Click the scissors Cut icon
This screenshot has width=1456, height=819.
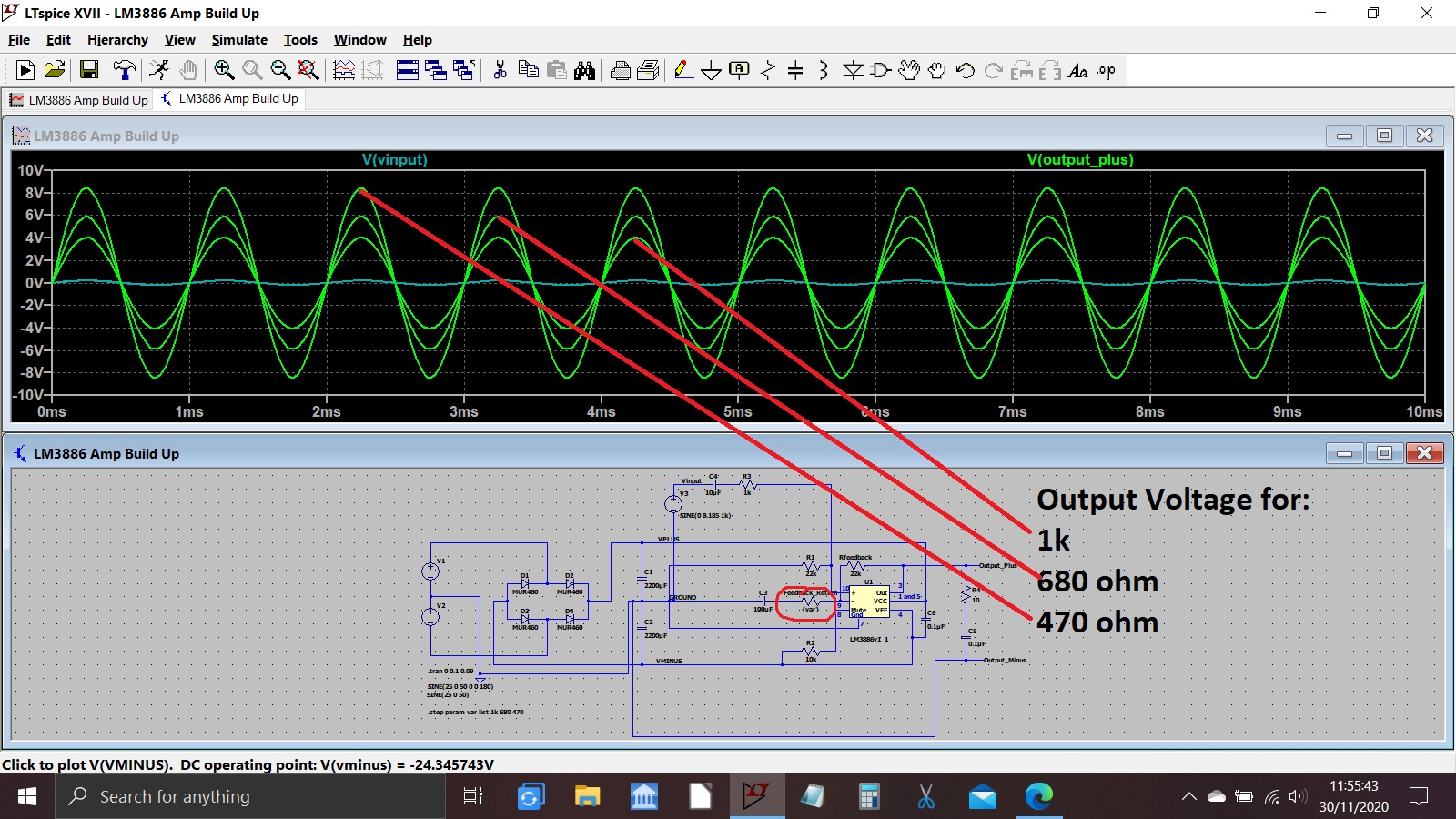(500, 70)
